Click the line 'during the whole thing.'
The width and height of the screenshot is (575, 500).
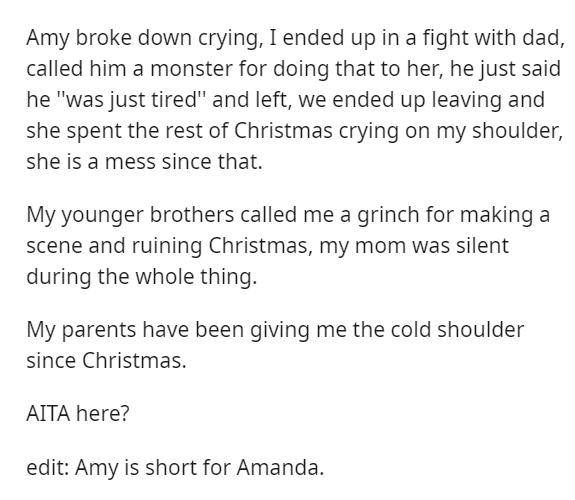pos(142,277)
